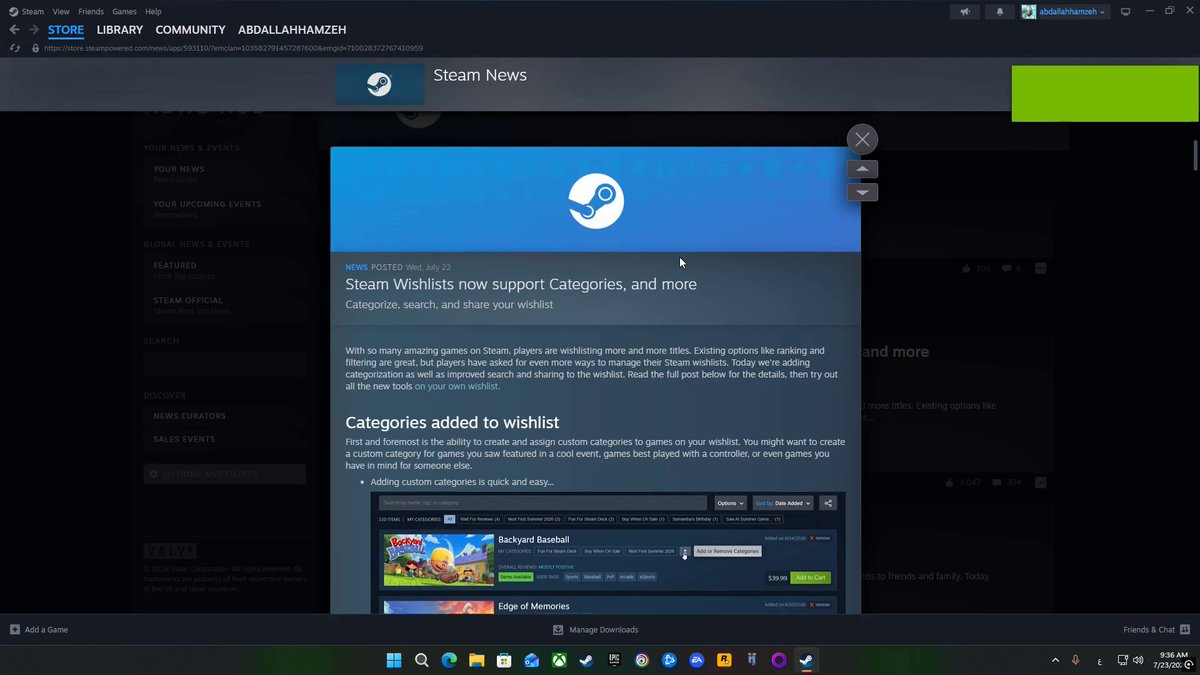This screenshot has width=1200, height=675.
Task: Select STEAM OFFICIAL in the sidebar
Action: (x=188, y=300)
